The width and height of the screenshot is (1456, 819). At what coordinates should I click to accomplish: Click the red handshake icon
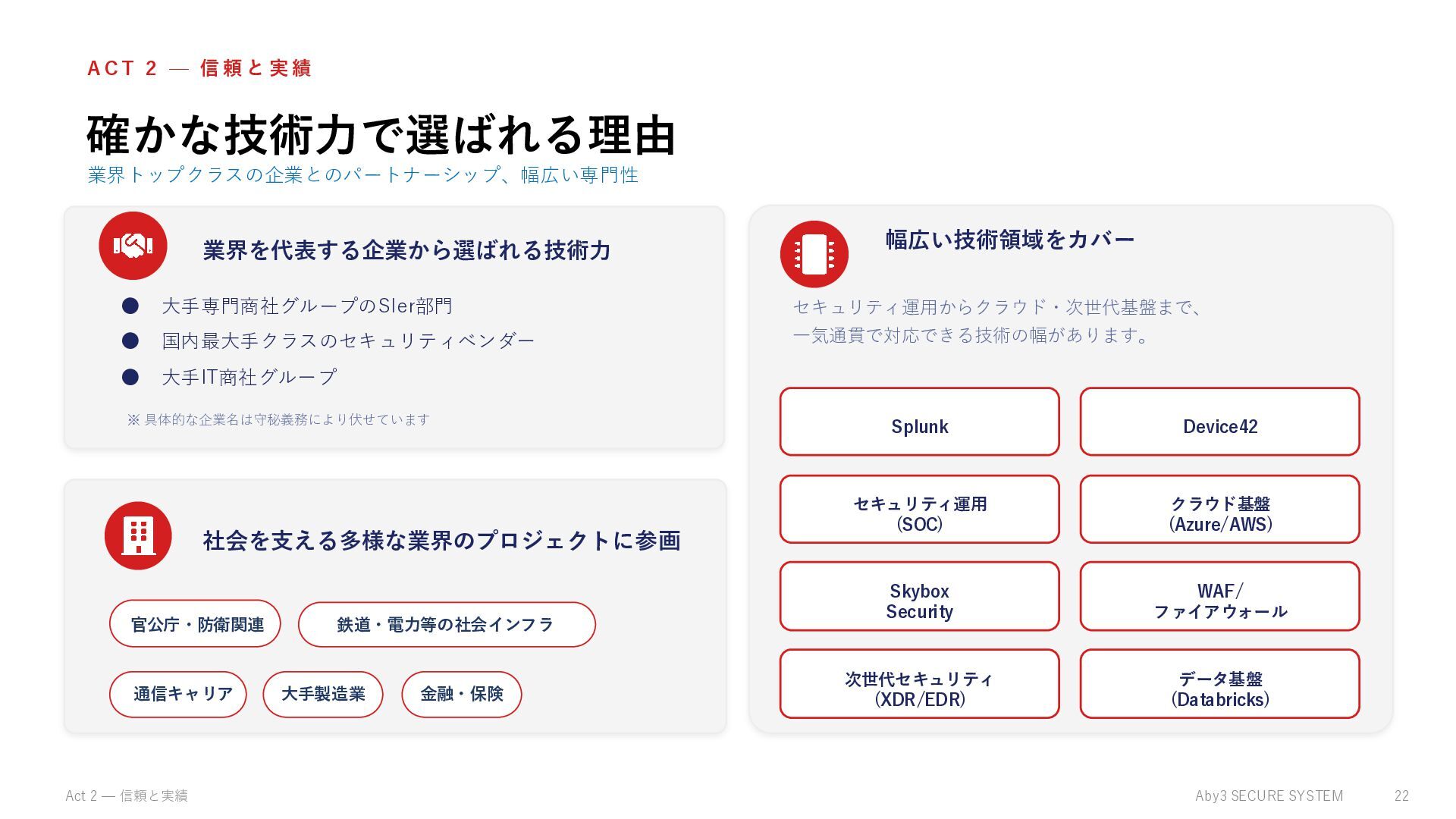(x=133, y=246)
